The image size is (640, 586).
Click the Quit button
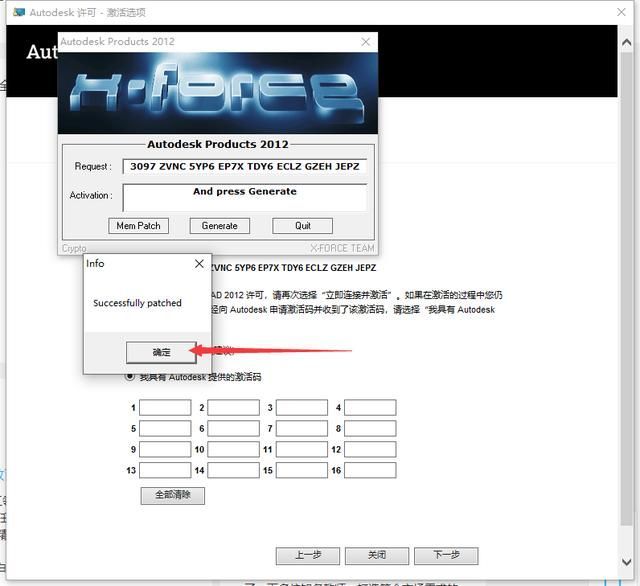(x=302, y=225)
